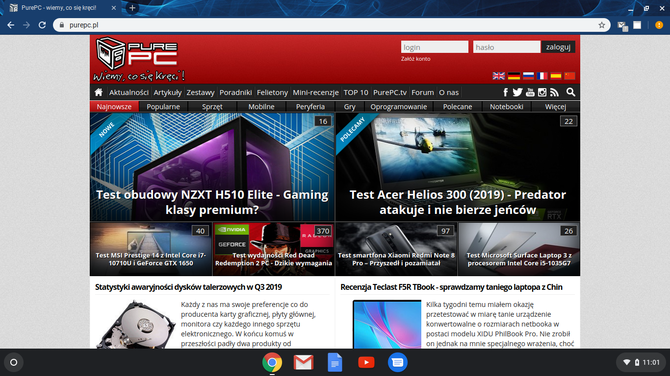Open the status tray showing 11:01

click(x=641, y=362)
